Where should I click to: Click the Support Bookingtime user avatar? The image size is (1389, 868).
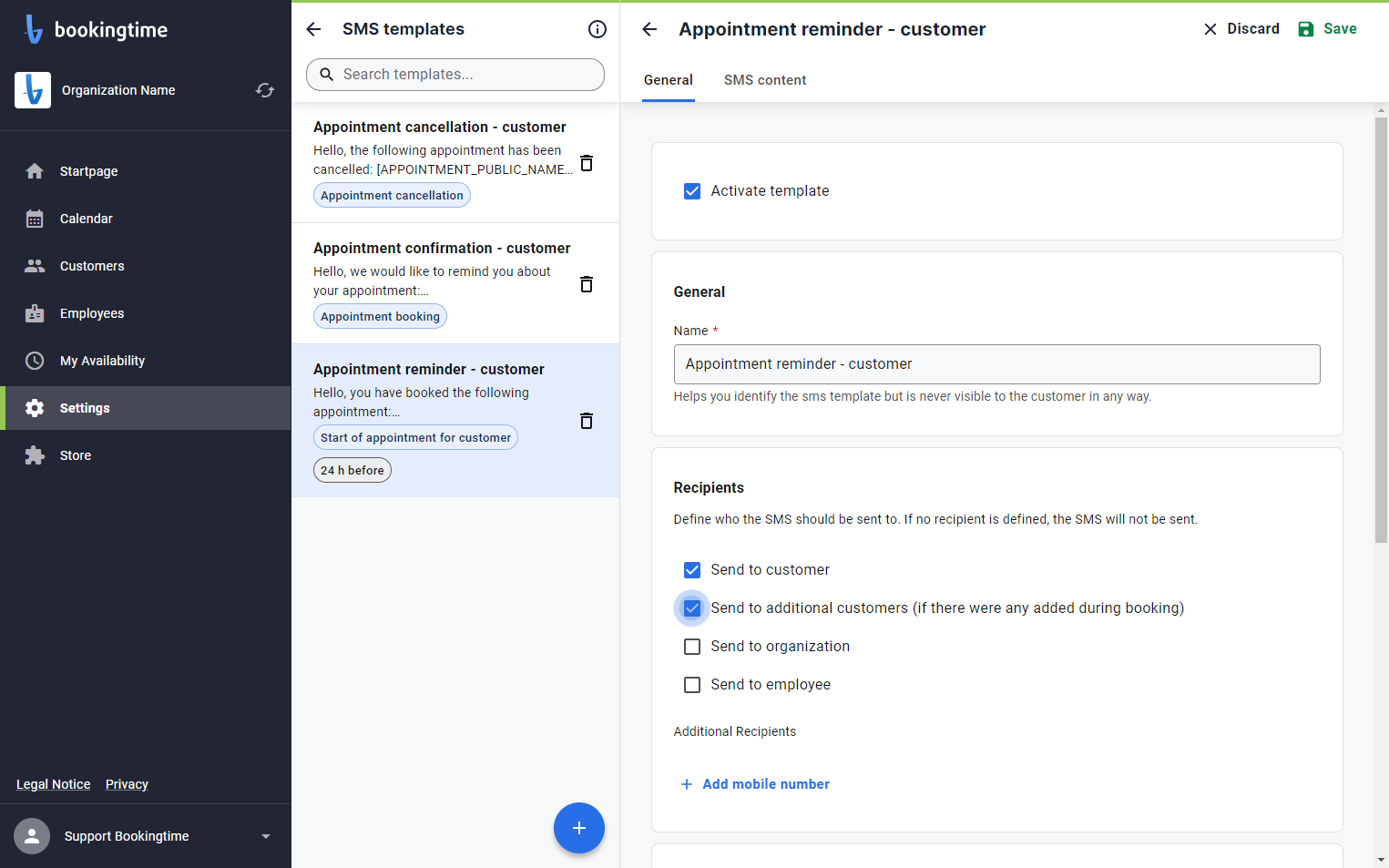tap(32, 836)
